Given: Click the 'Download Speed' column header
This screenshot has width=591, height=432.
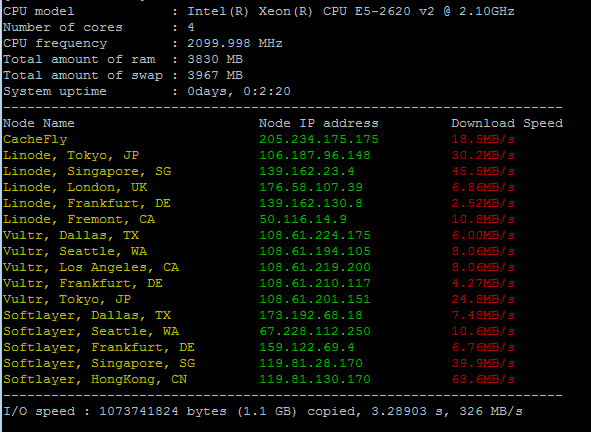Looking at the screenshot, I should [507, 123].
